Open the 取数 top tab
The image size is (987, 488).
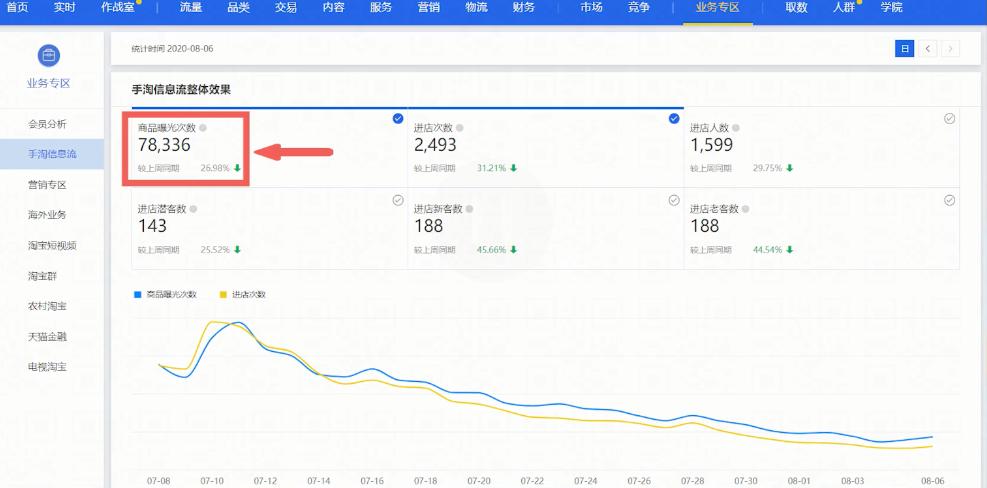[x=796, y=8]
